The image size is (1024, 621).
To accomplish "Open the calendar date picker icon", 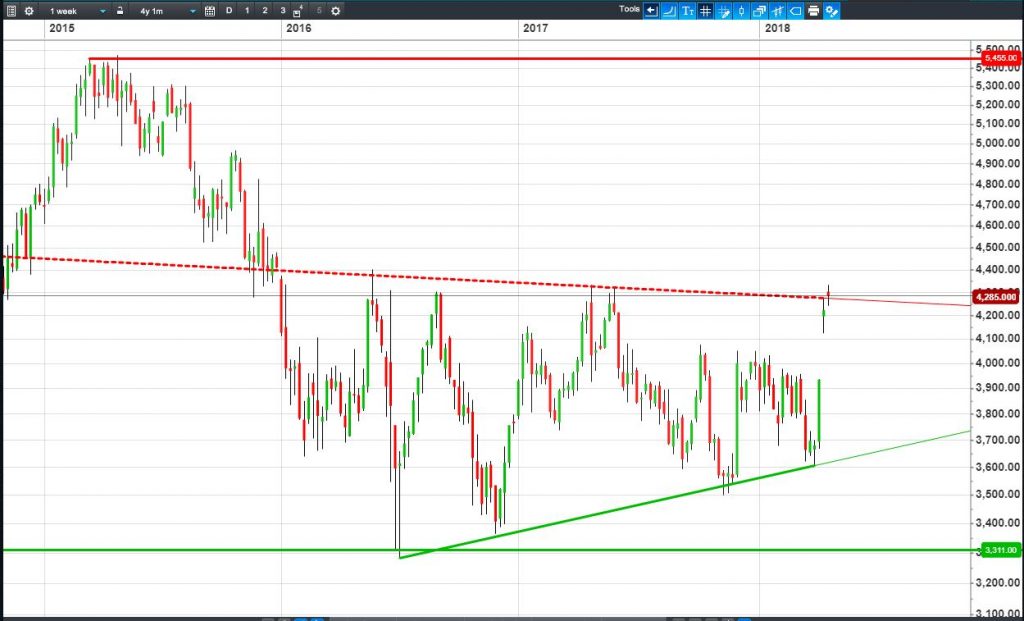I will (210, 11).
